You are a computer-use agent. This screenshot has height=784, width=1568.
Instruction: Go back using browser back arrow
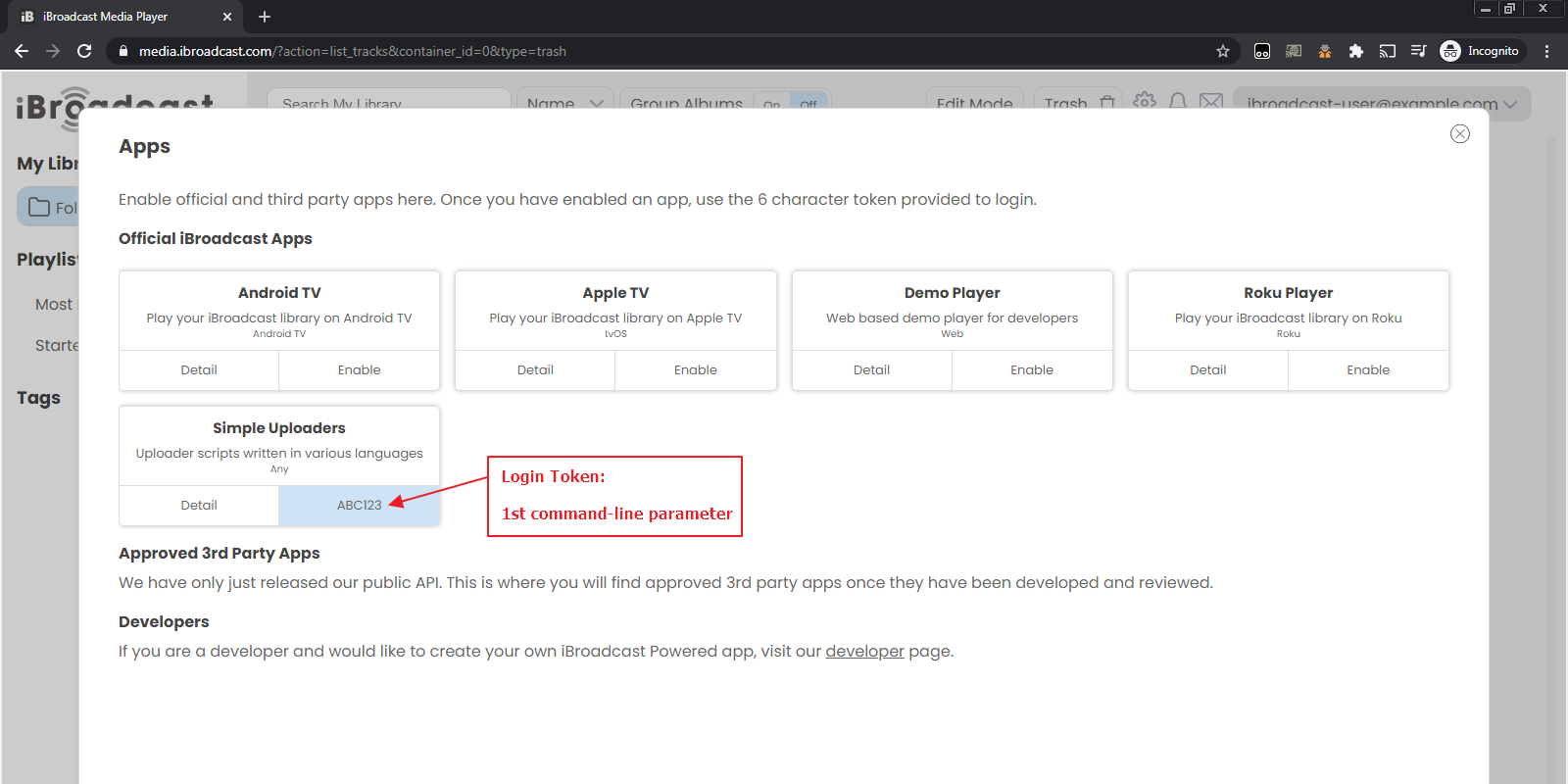(x=22, y=51)
